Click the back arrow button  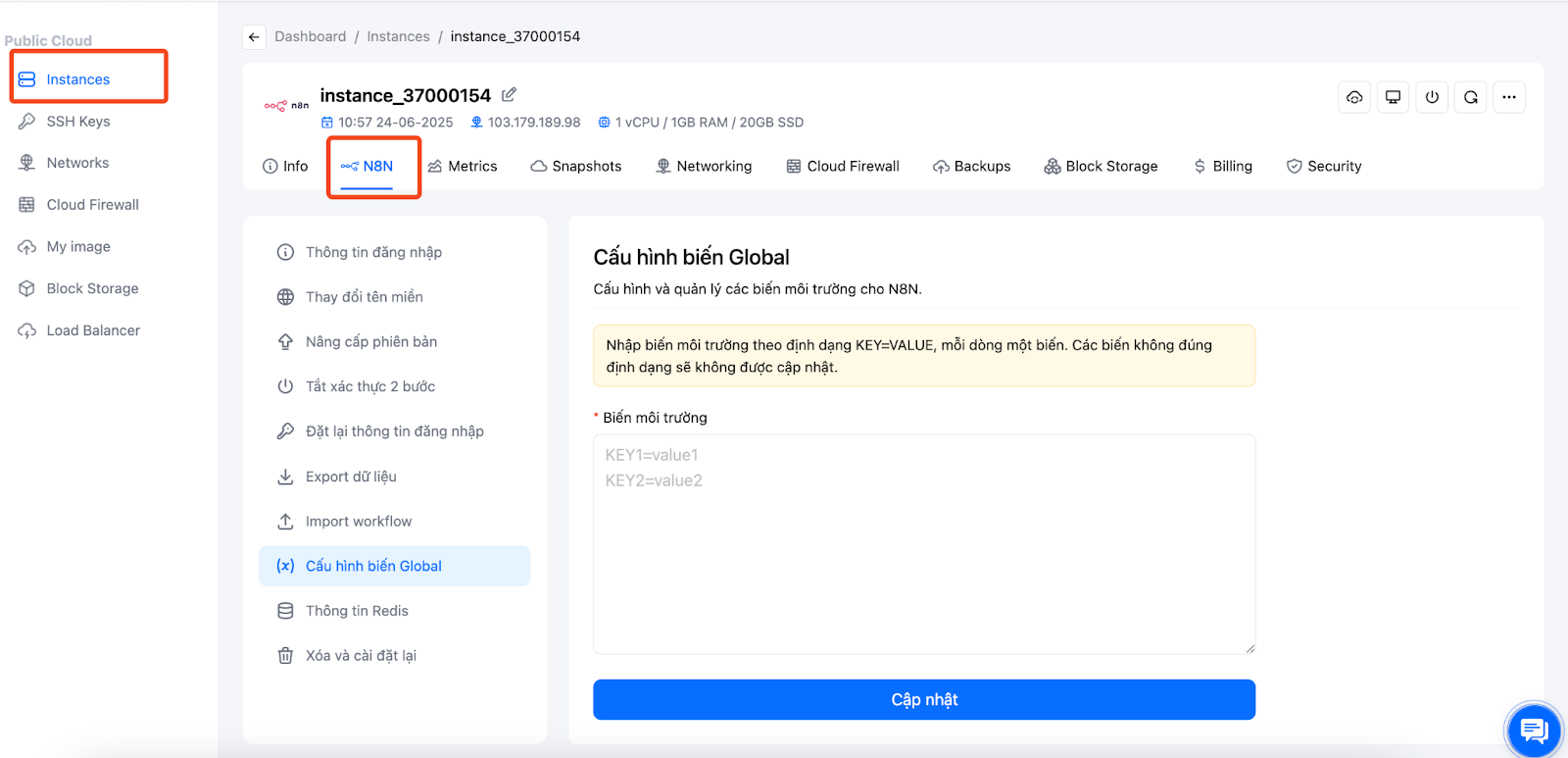254,37
